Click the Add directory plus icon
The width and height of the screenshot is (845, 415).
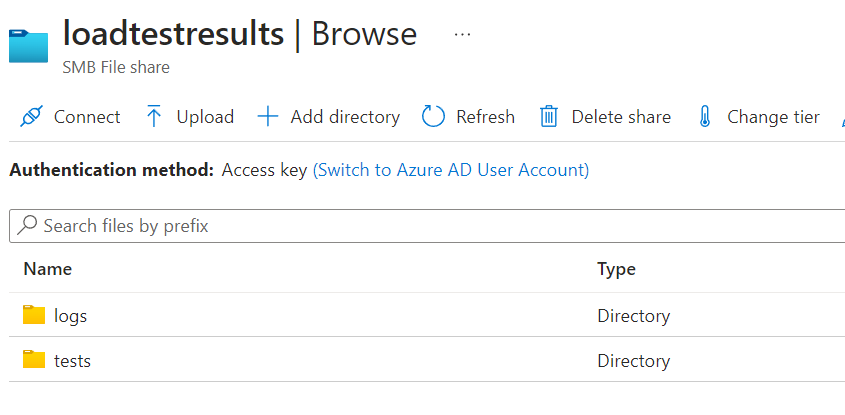coord(267,117)
